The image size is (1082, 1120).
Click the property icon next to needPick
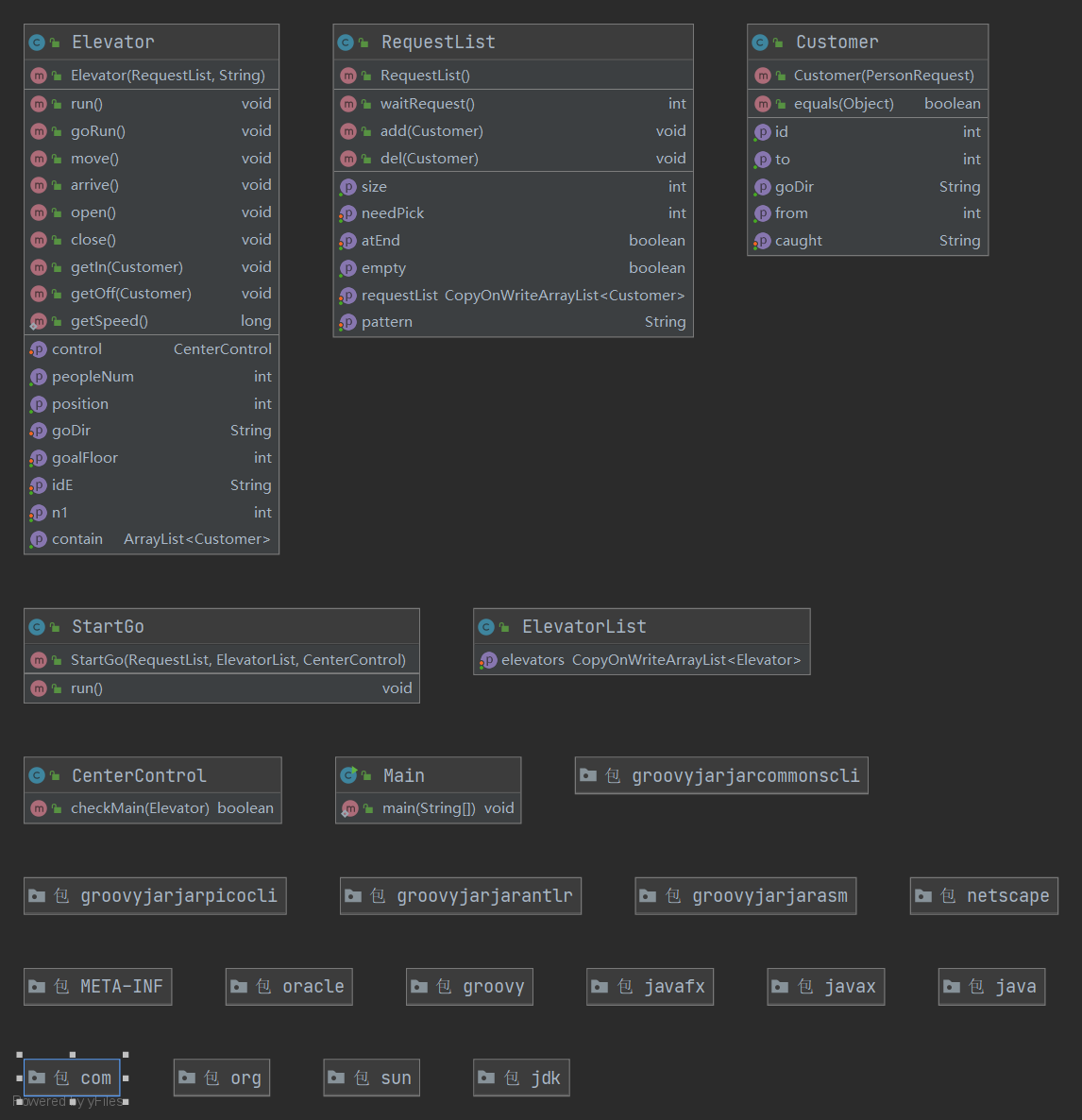pos(347,213)
